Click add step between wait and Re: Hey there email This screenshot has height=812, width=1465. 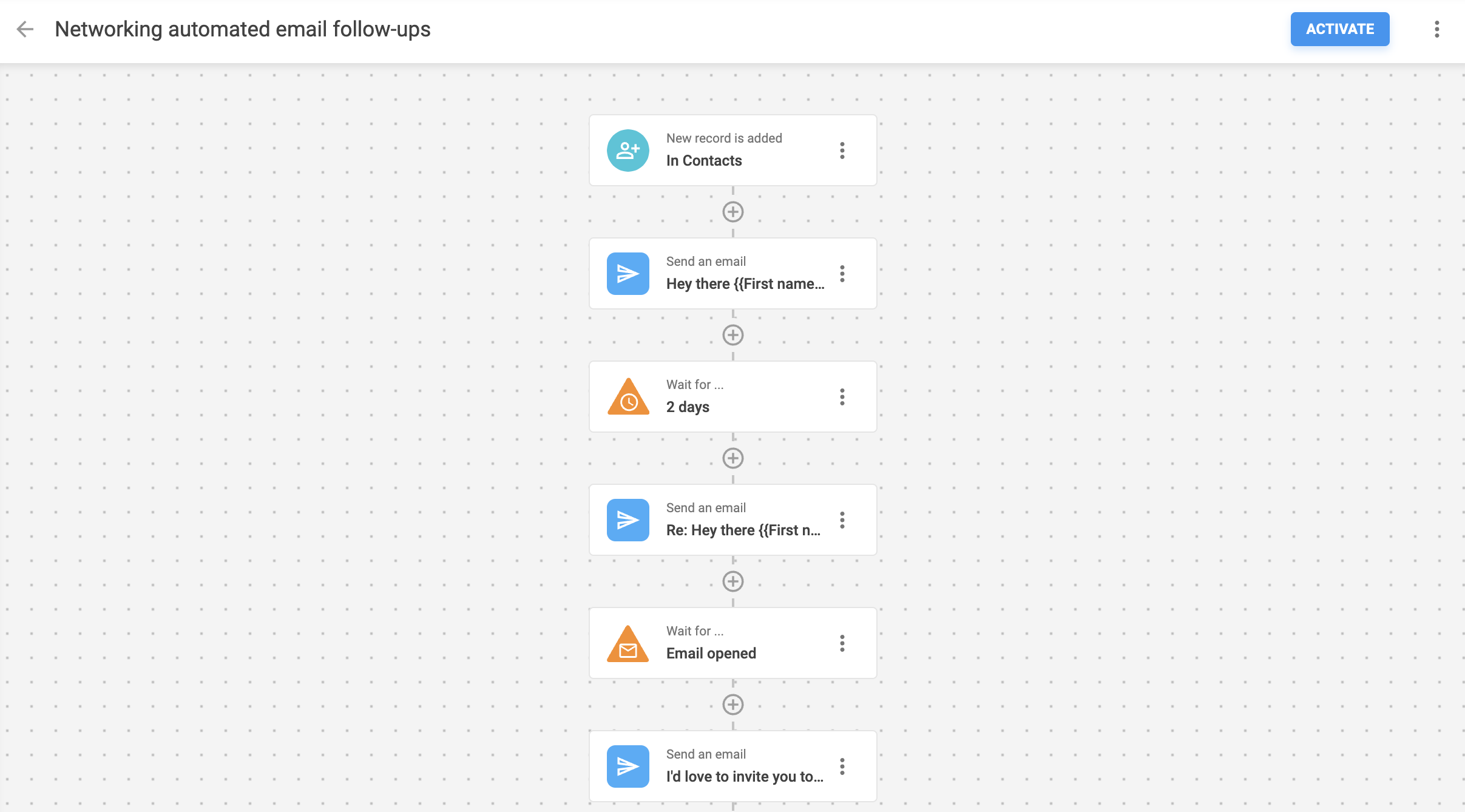click(x=732, y=458)
